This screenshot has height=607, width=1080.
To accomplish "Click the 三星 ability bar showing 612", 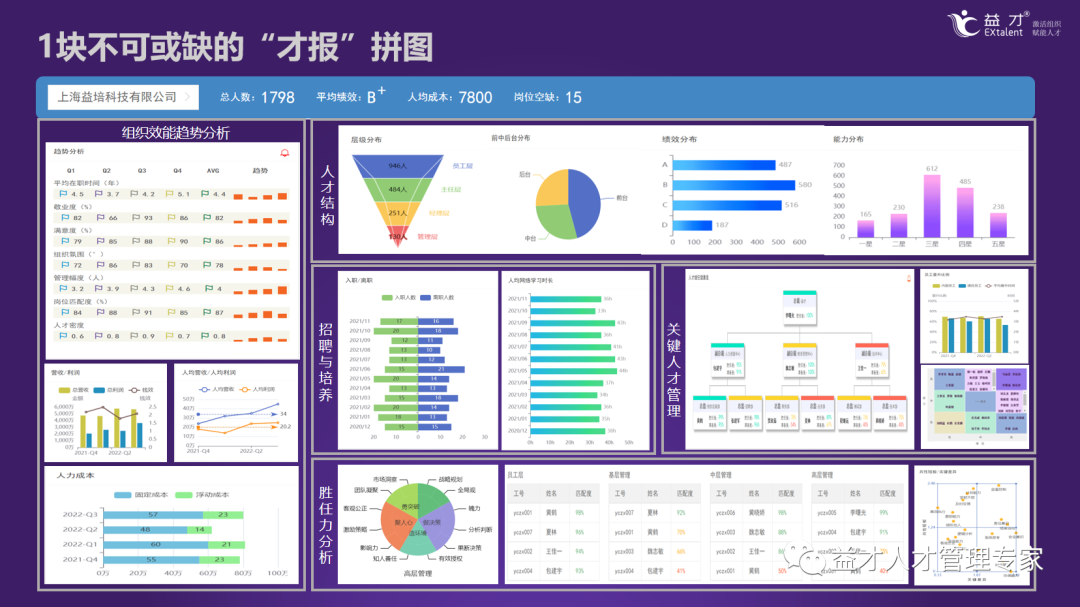I will pyautogui.click(x=932, y=206).
